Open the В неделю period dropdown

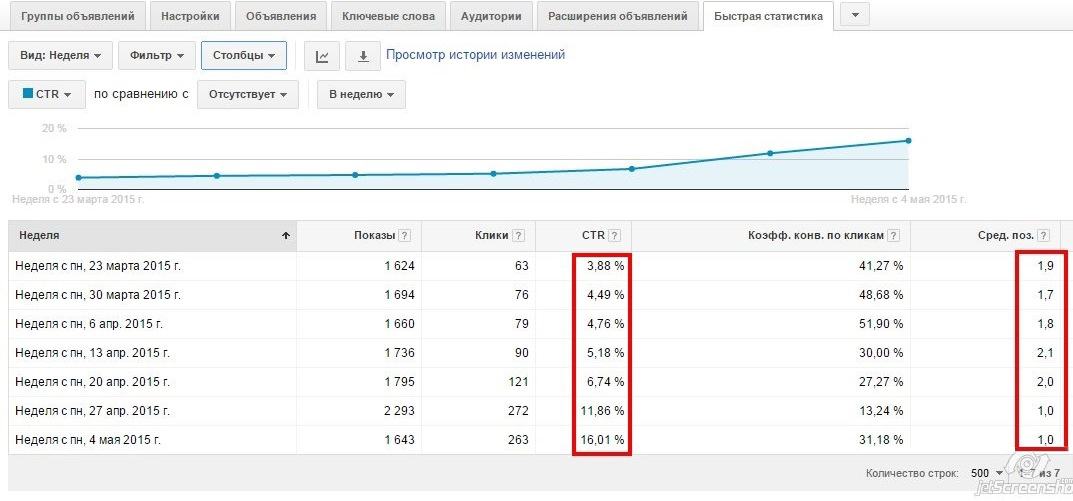pos(361,94)
